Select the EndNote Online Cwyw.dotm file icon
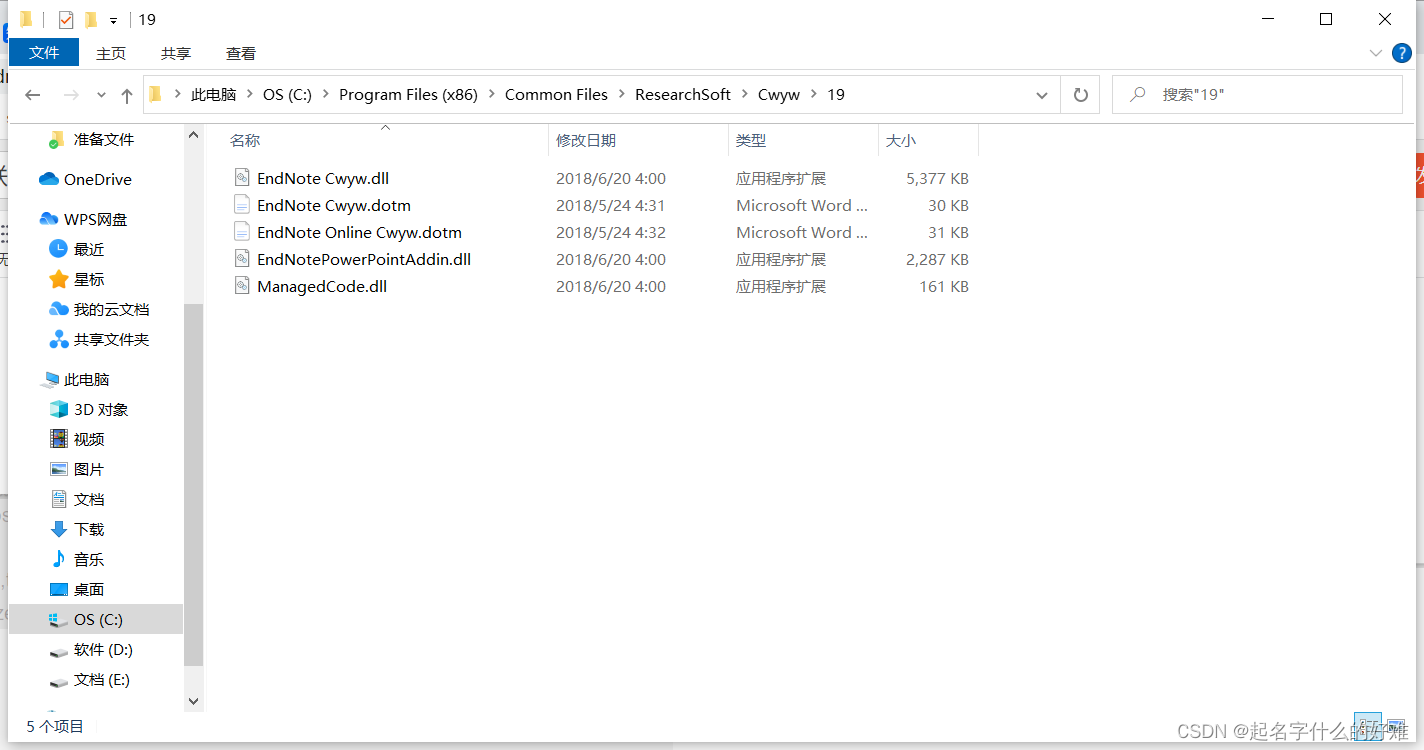The image size is (1424, 750). click(x=241, y=232)
